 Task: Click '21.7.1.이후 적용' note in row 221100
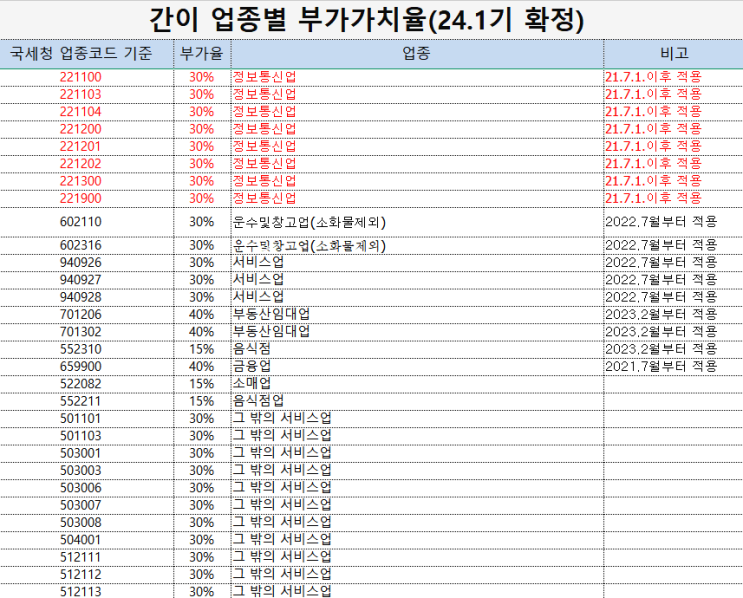[653, 77]
